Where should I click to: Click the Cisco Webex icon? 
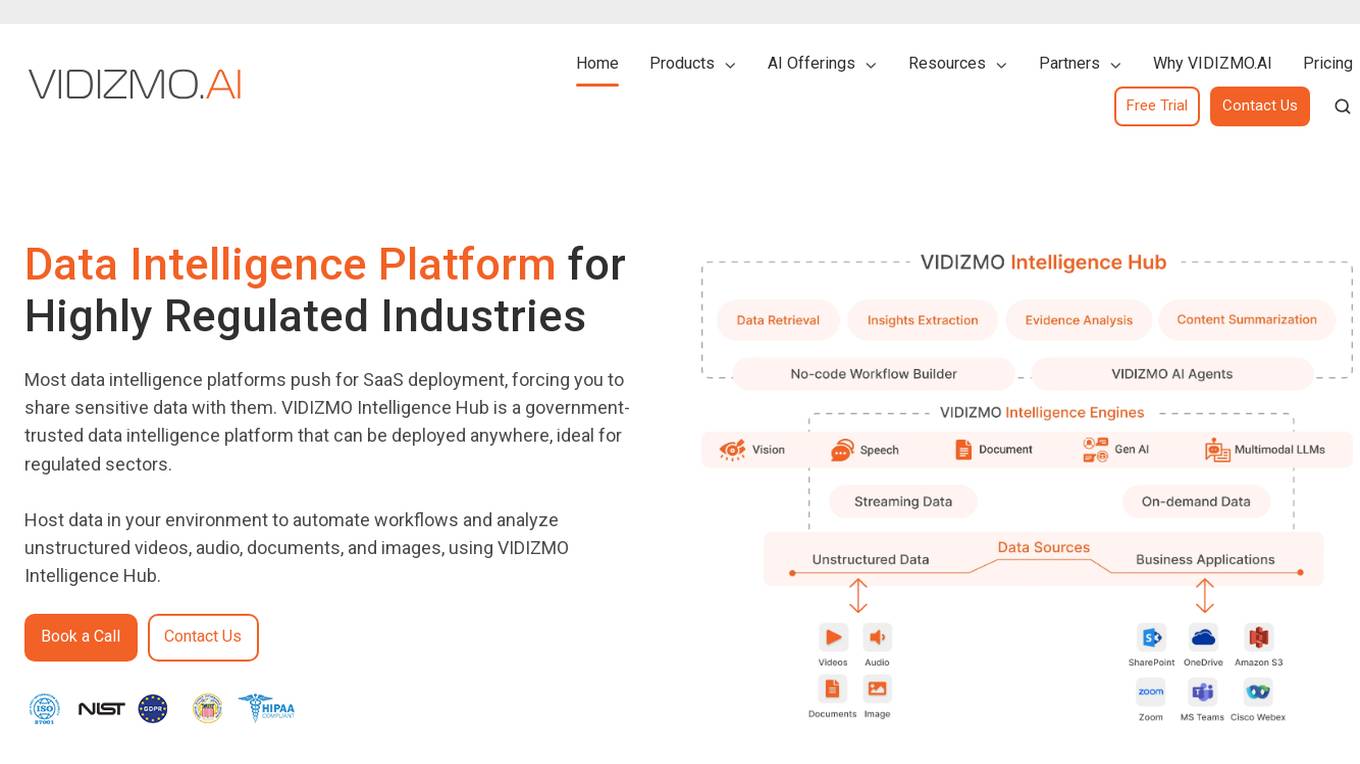1258,691
